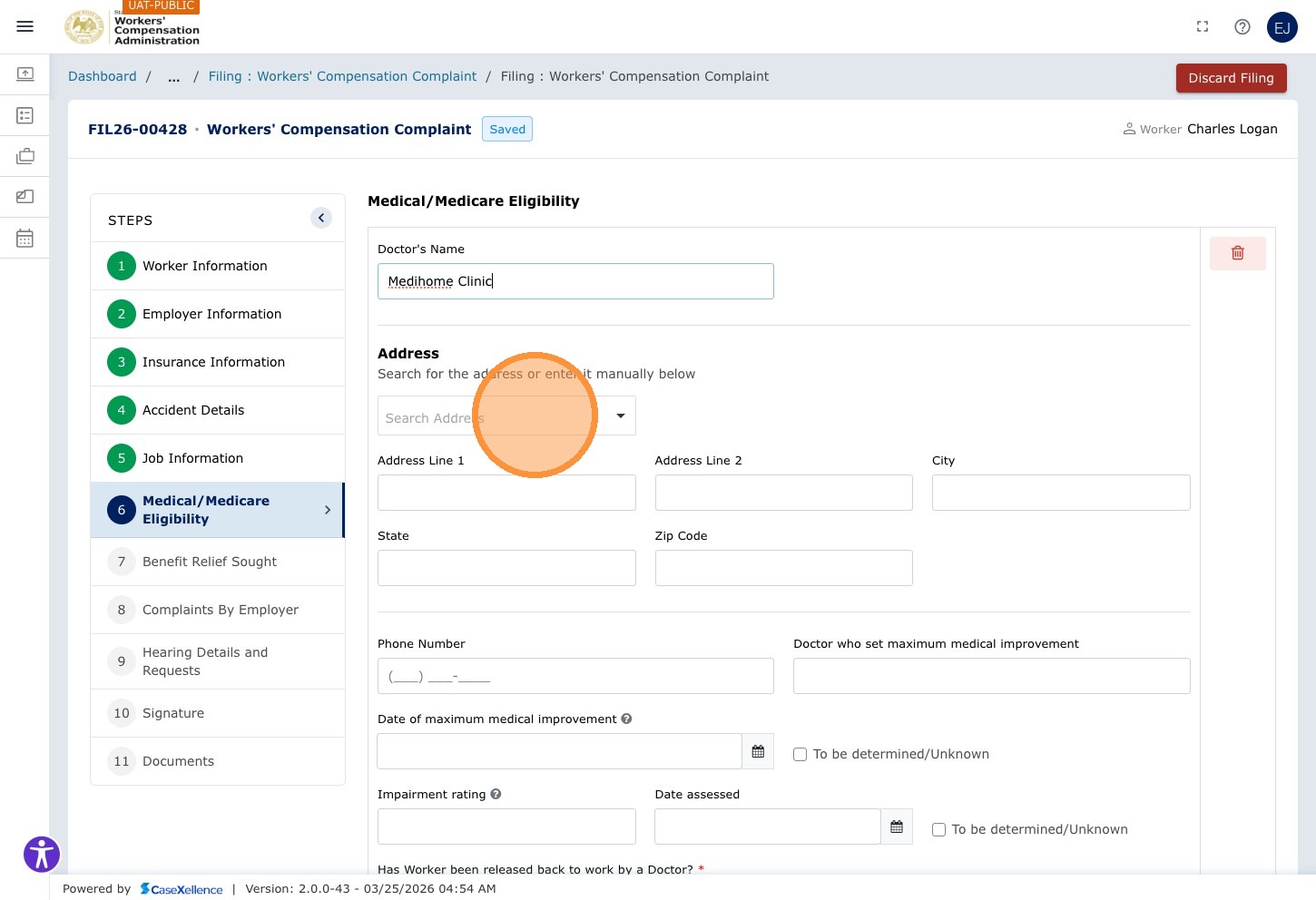The image size is (1316, 900).
Task: Expand the Medical/Medicare Eligibility step arrow
Action: pos(328,510)
